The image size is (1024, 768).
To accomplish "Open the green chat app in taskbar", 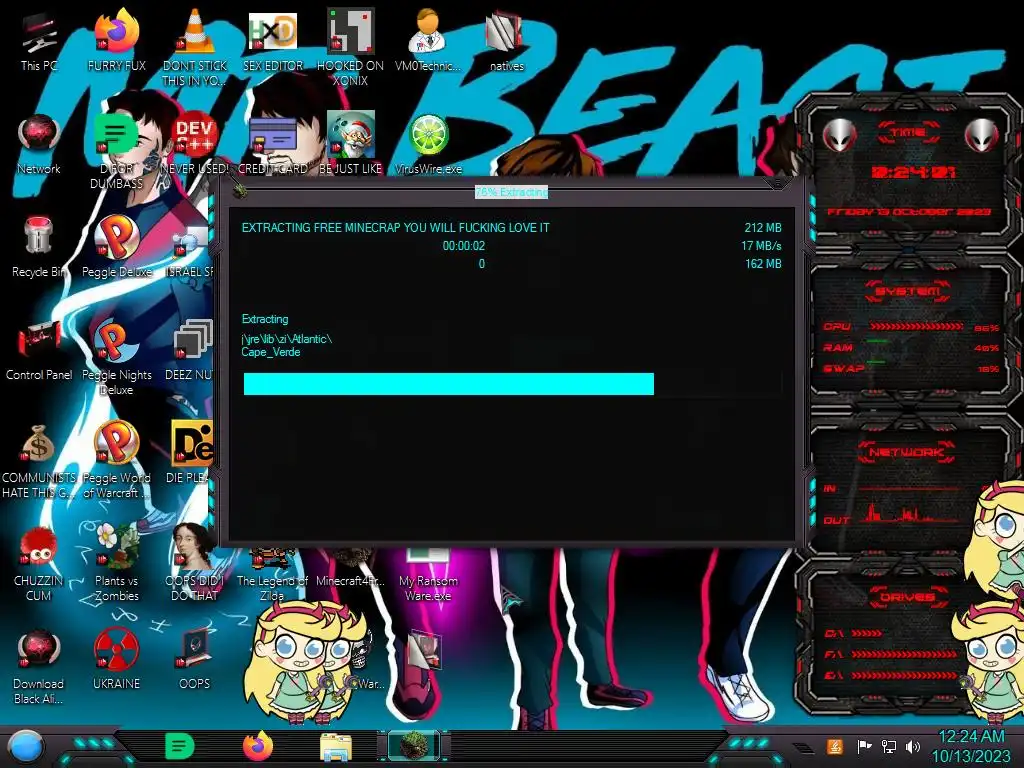I will [x=179, y=746].
